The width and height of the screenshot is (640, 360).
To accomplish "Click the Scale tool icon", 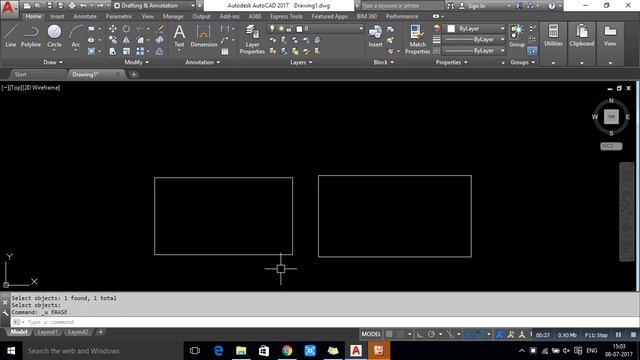I will 127,51.
